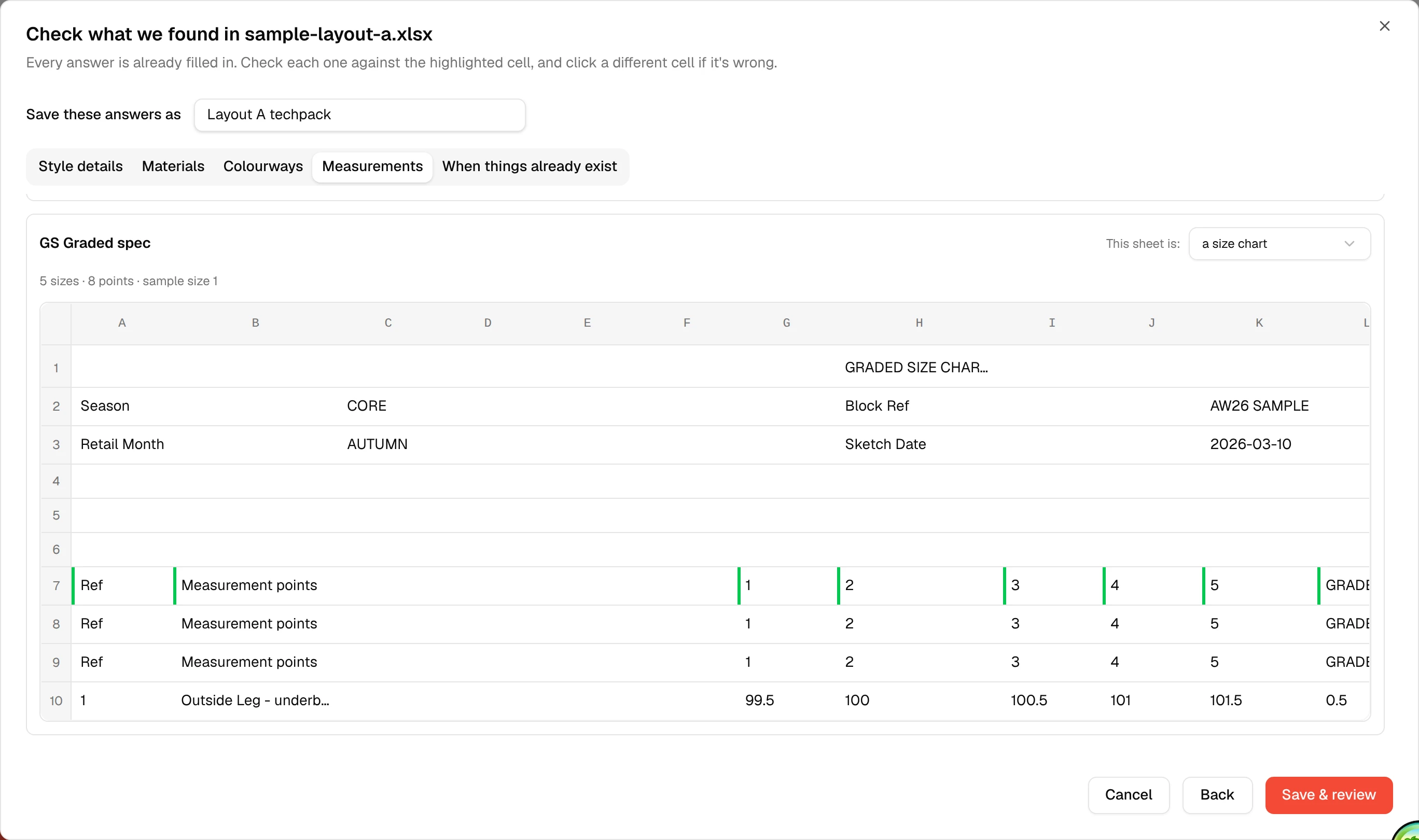Click the '0.5' grade value cell
Viewport: 1419px width, 840px height.
(x=1343, y=701)
